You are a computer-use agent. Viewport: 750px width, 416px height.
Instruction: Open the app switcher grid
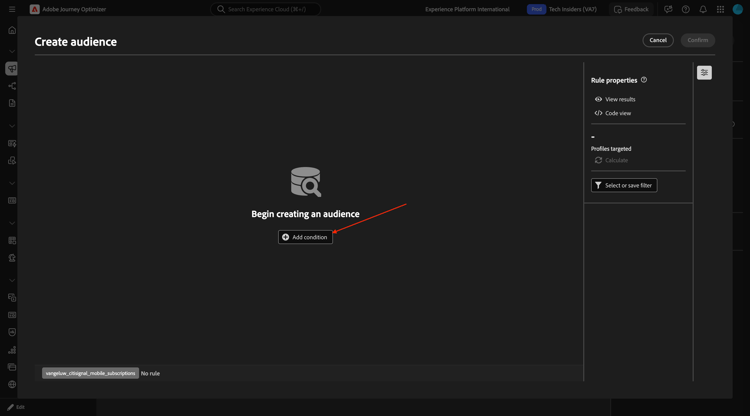coord(720,9)
